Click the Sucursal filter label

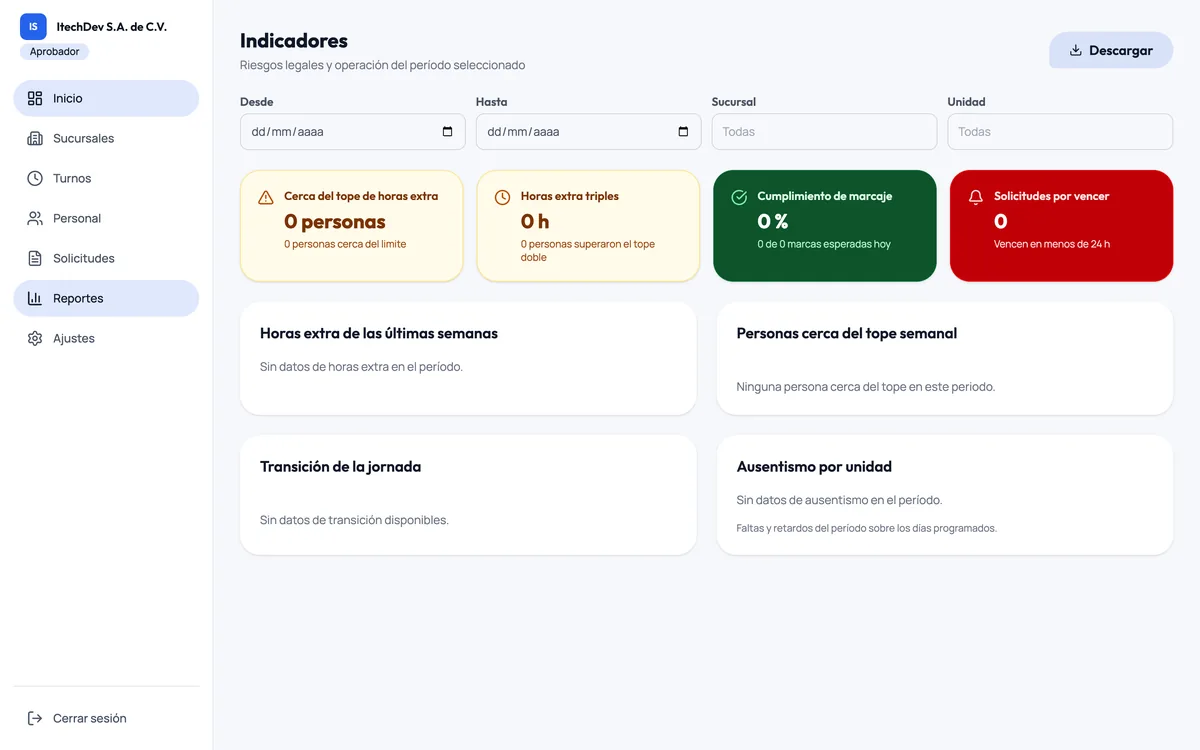coord(734,102)
